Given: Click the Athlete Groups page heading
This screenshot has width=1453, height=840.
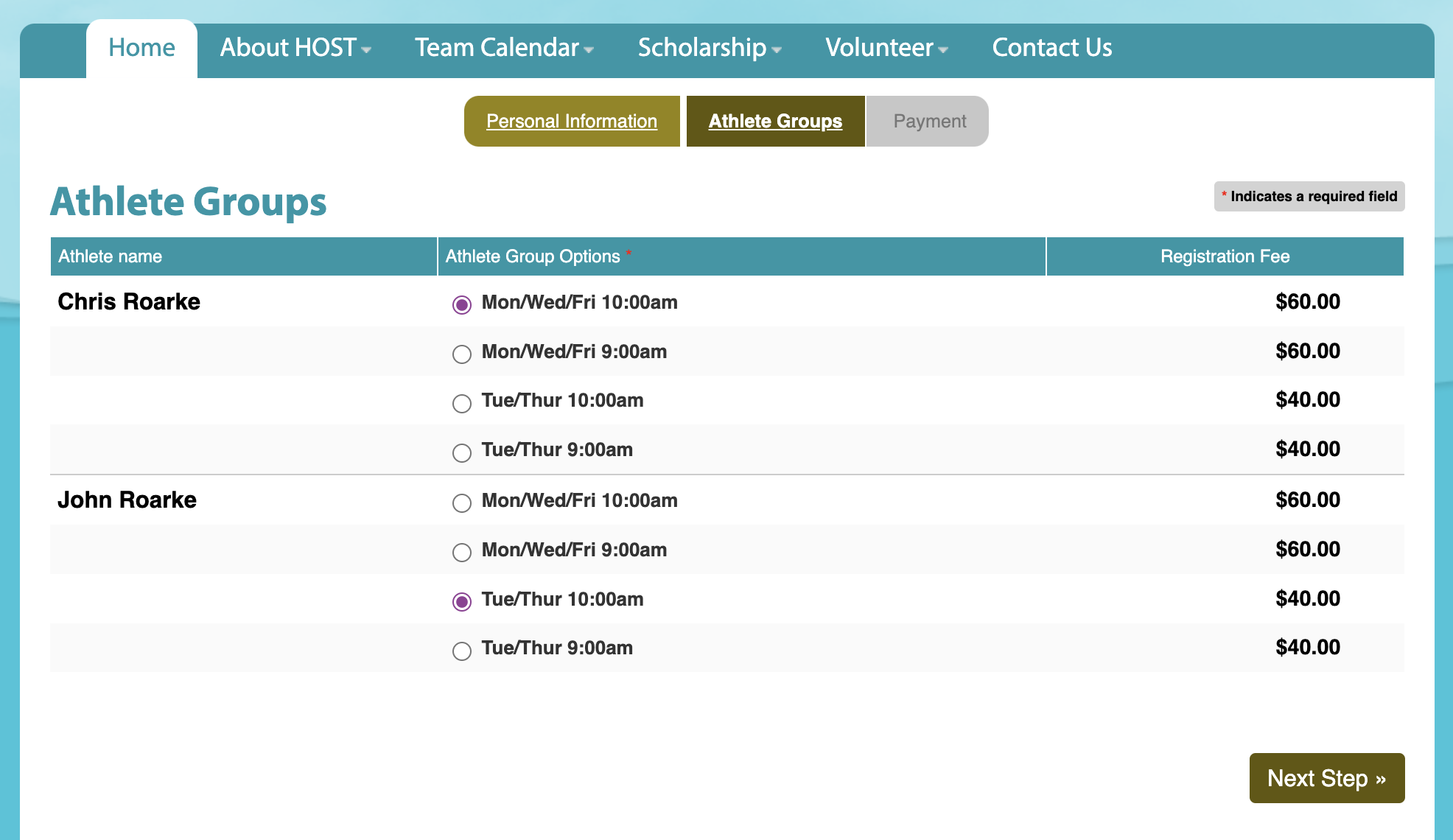Looking at the screenshot, I should coord(189,202).
